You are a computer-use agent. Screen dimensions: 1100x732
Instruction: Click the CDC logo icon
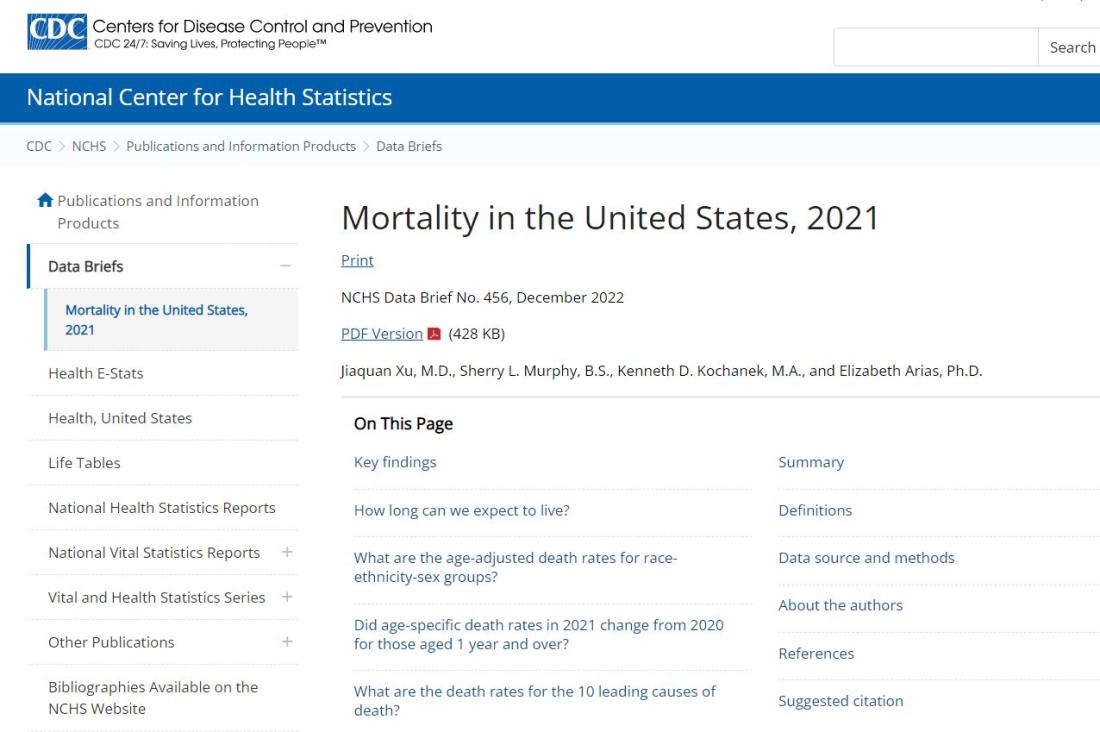tap(57, 32)
